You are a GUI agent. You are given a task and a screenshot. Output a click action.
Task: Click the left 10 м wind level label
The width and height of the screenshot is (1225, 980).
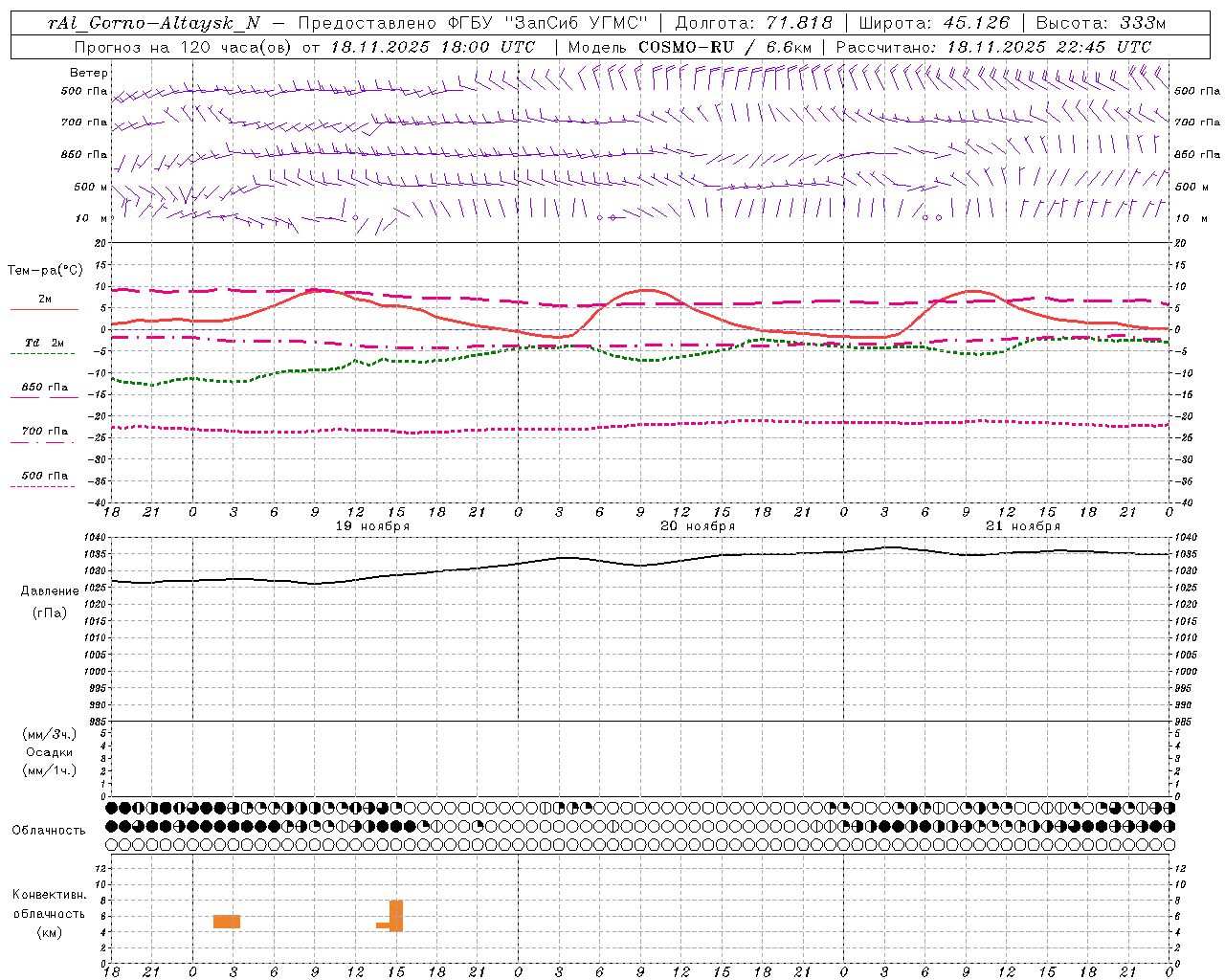pos(91,218)
